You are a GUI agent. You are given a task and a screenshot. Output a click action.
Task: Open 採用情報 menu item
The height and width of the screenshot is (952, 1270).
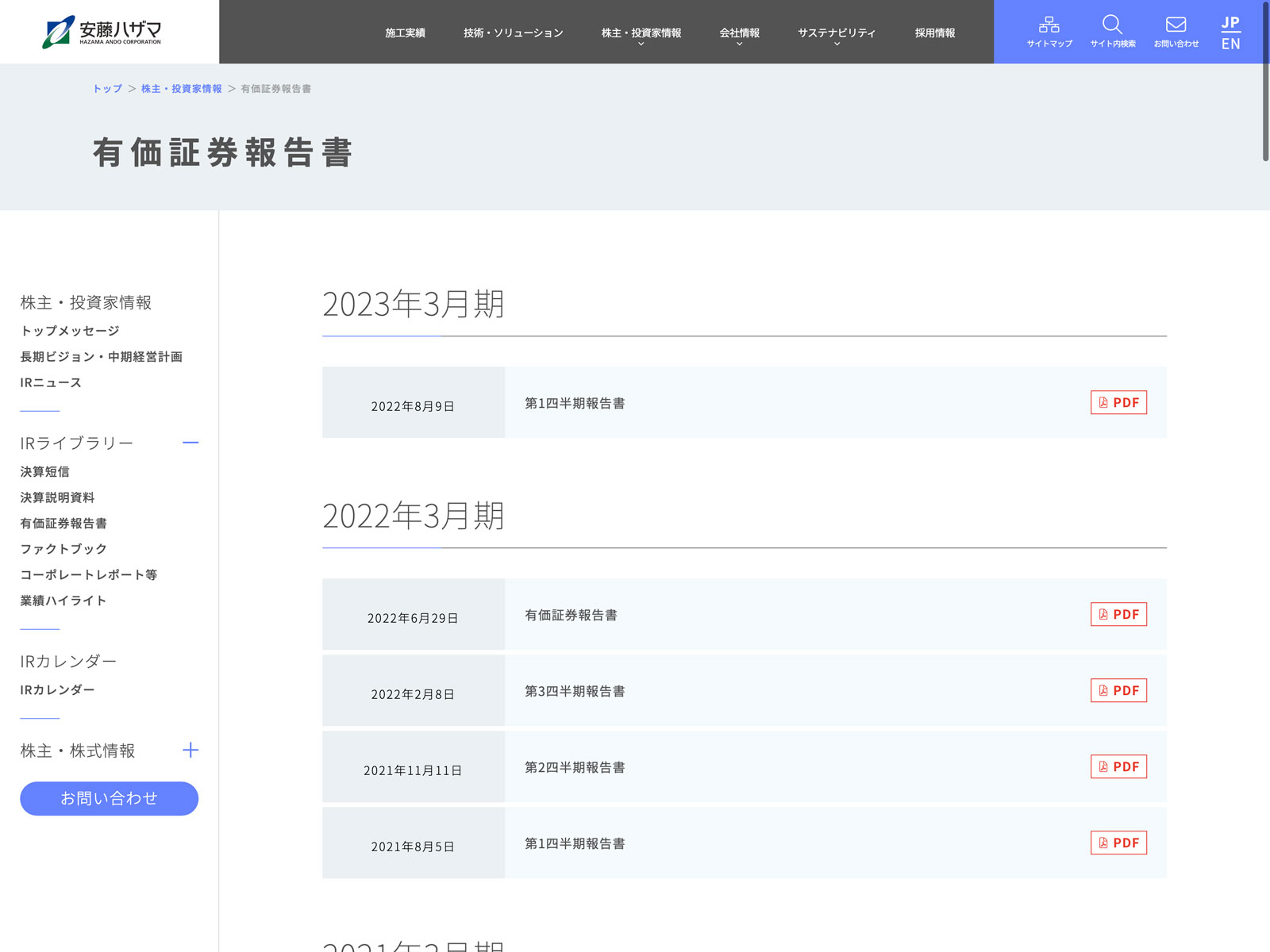(x=934, y=33)
